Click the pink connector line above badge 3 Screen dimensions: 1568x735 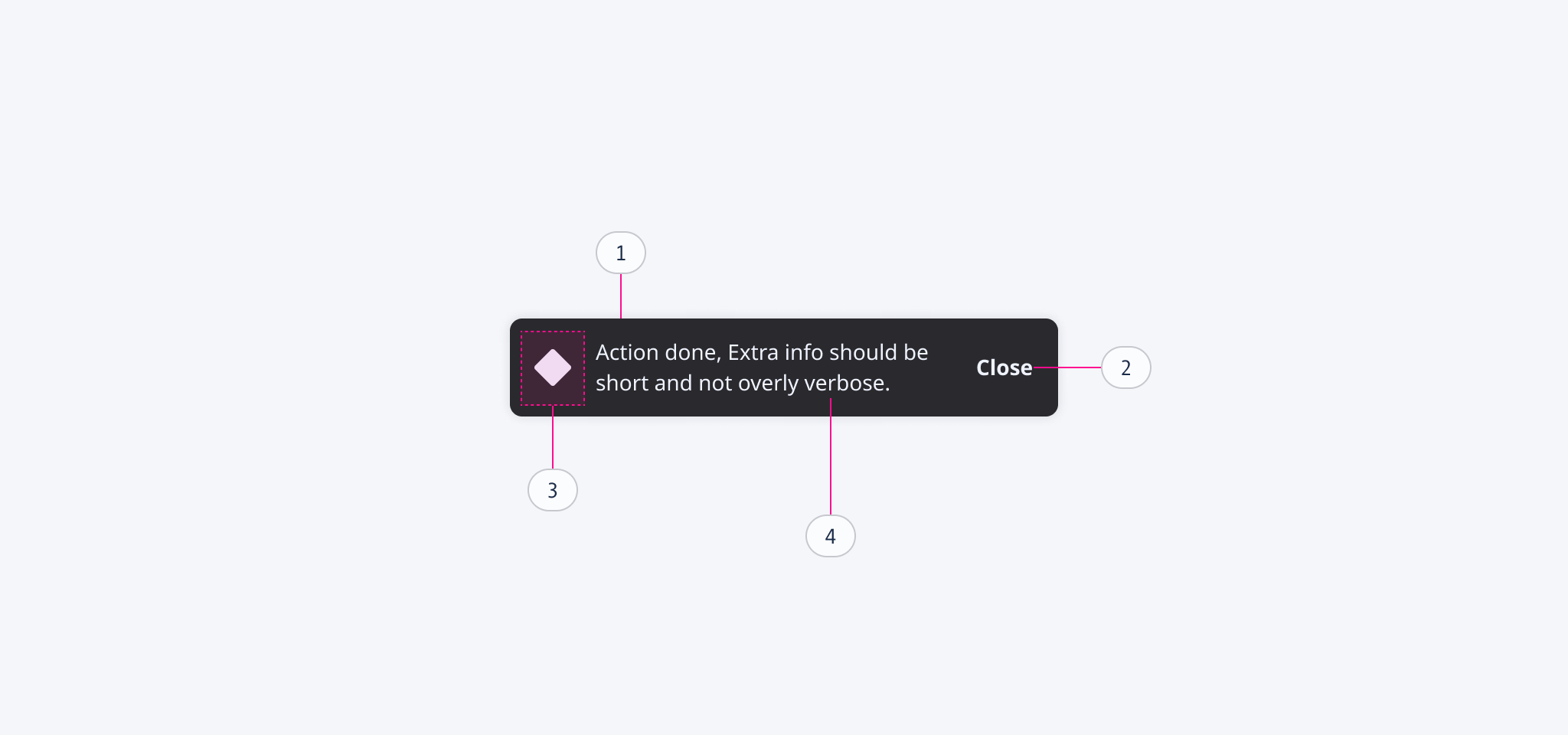click(552, 438)
